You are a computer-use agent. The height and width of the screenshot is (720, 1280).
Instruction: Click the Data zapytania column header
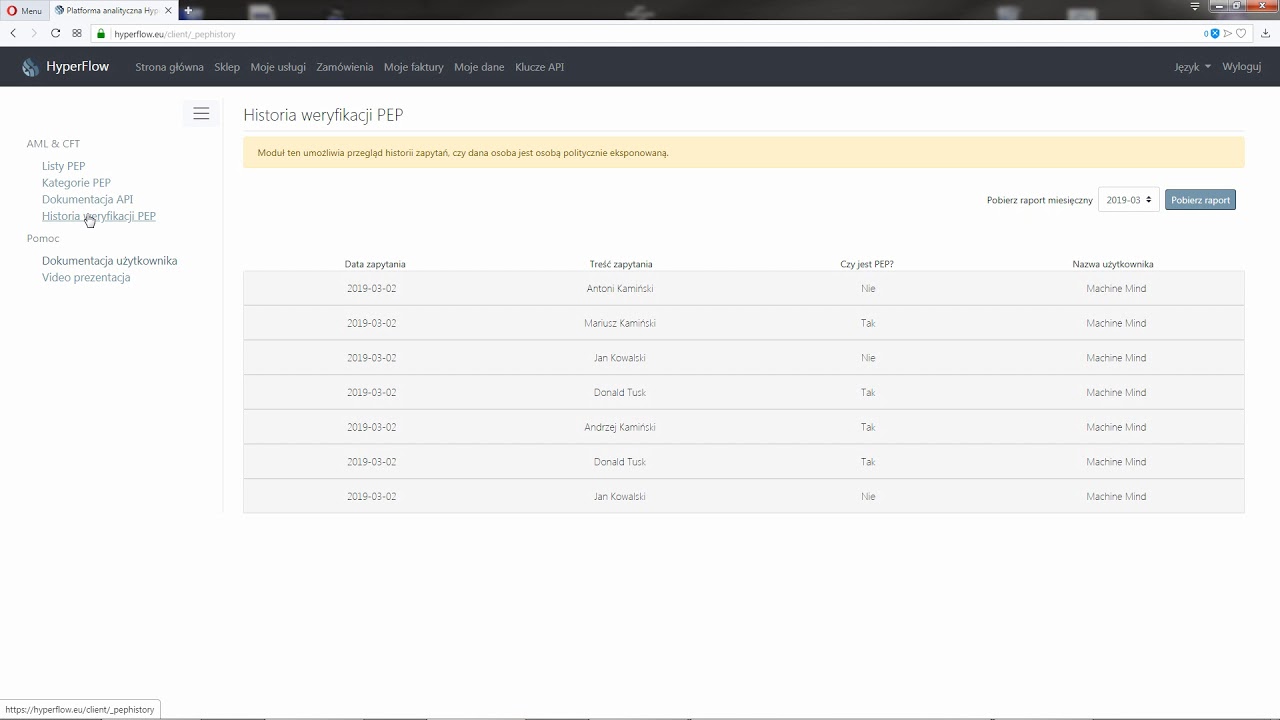(375, 264)
